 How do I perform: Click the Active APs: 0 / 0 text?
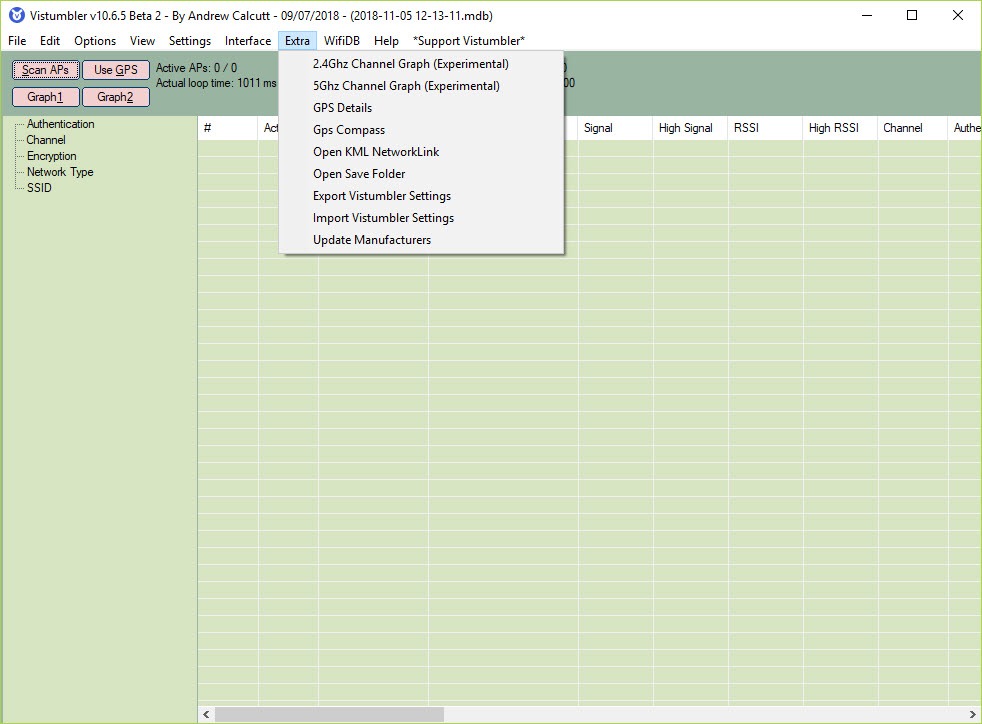(x=197, y=68)
